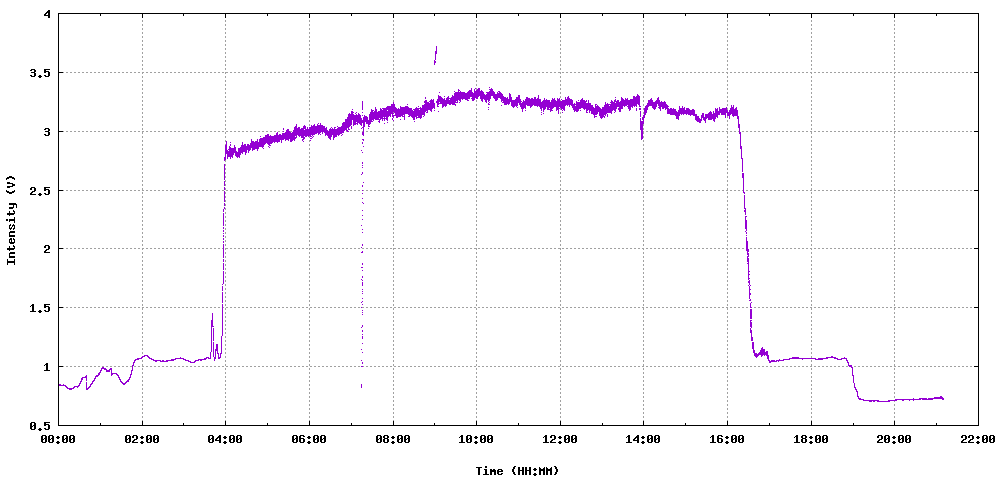Click the x-axis label 12:00
The width and height of the screenshot is (1000, 480).
coord(560,439)
